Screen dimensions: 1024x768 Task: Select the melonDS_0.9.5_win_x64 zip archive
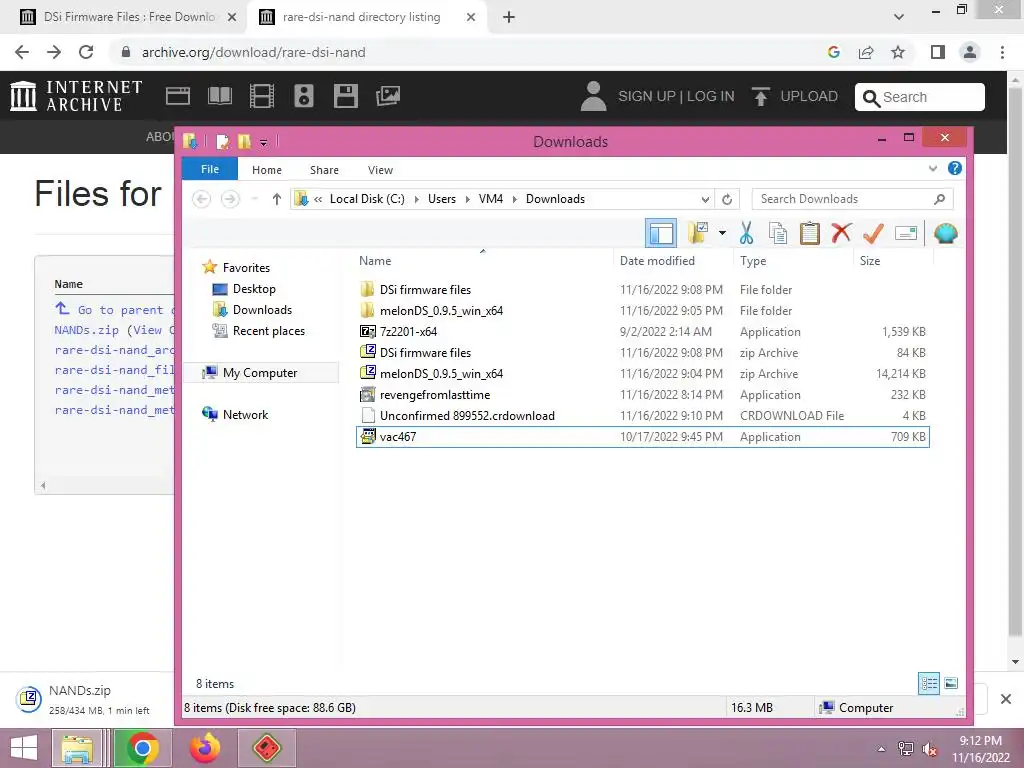tap(643, 374)
